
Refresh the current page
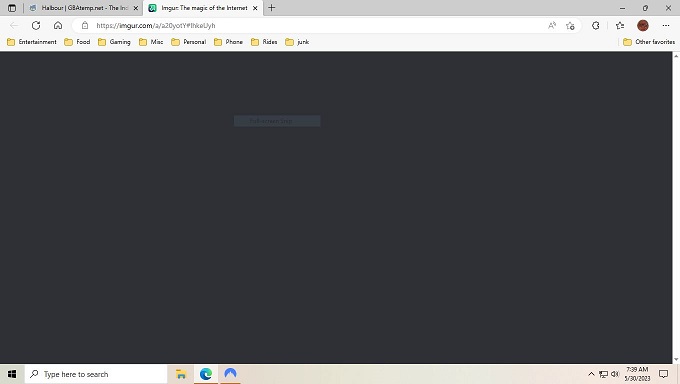coord(36,26)
